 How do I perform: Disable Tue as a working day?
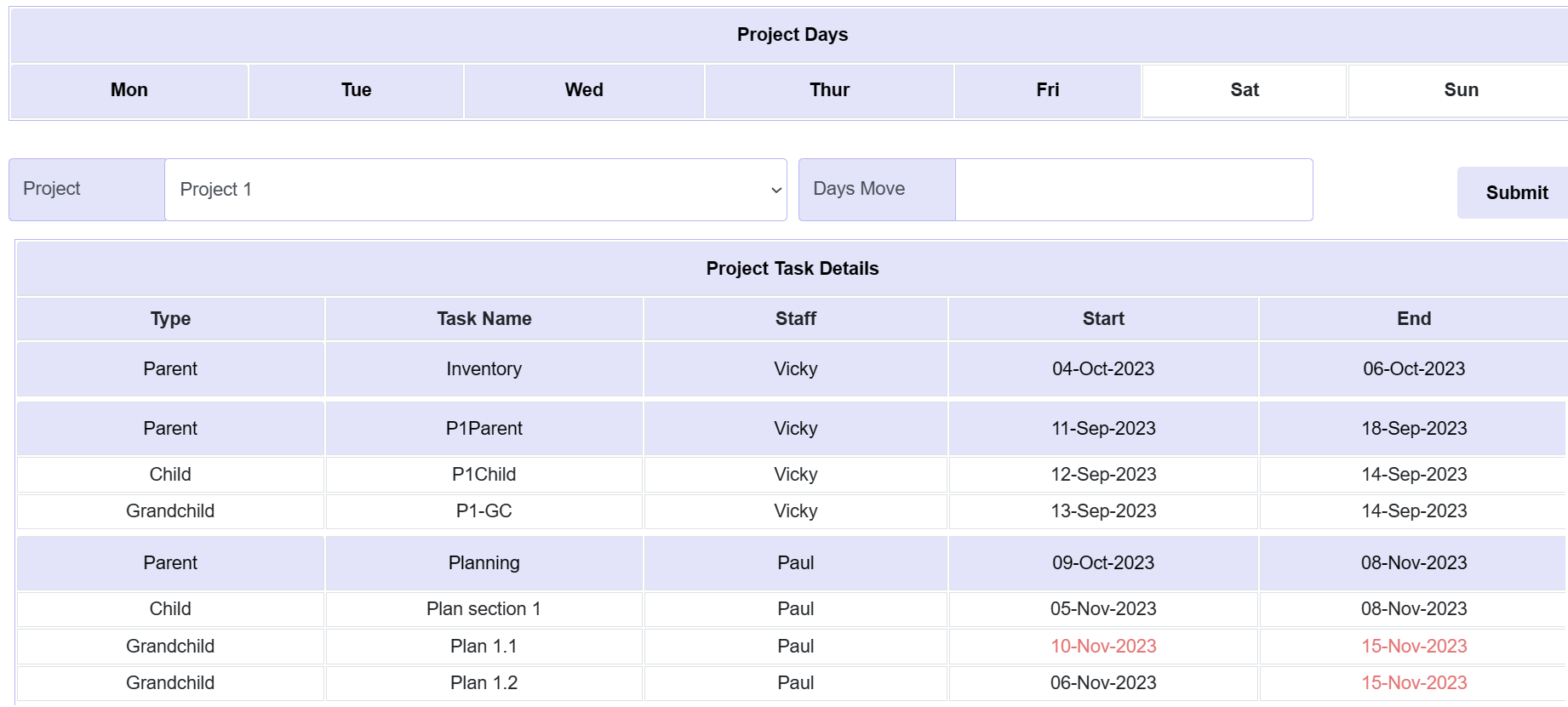click(x=355, y=89)
